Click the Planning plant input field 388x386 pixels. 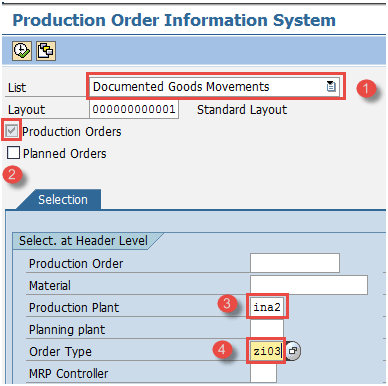(x=267, y=329)
